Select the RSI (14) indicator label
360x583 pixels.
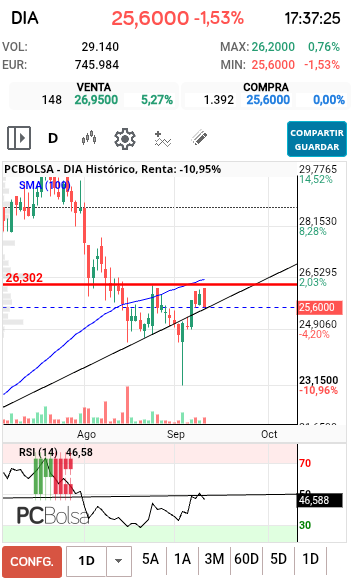tap(38, 452)
